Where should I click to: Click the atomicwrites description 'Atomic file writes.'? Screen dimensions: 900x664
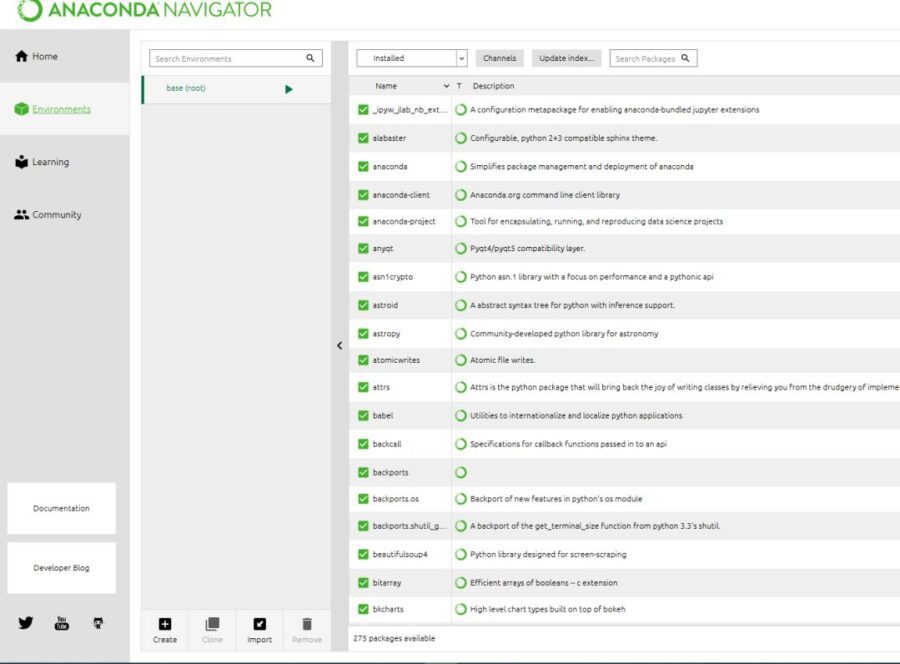pyautogui.click(x=502, y=360)
